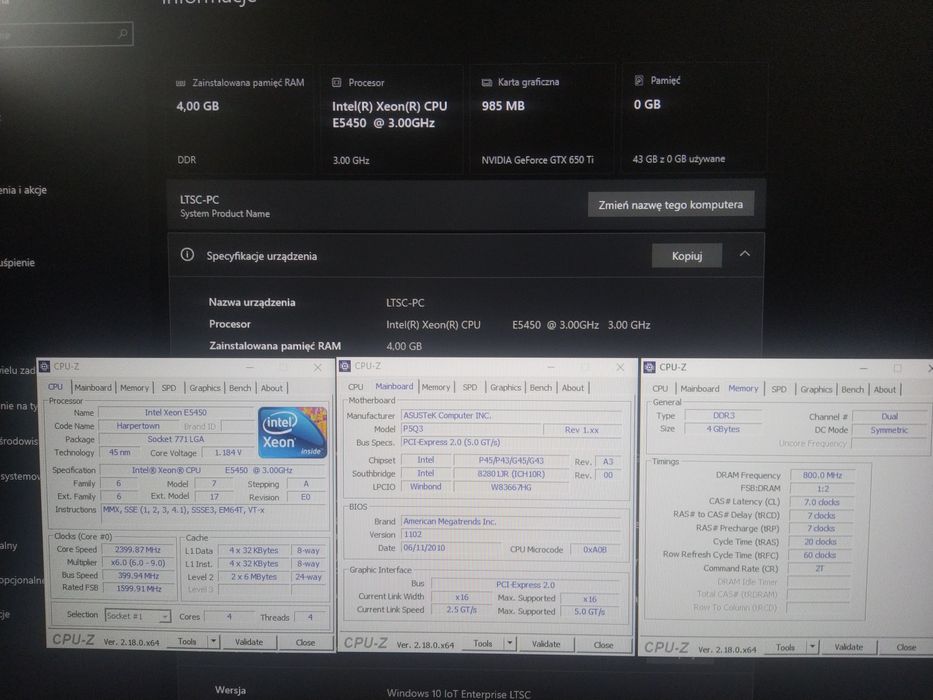Click the 'DDR3' memory type value
The height and width of the screenshot is (700, 933).
point(724,415)
